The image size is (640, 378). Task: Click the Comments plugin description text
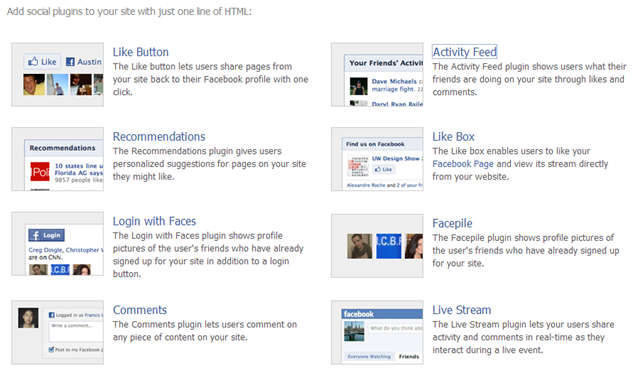205,331
